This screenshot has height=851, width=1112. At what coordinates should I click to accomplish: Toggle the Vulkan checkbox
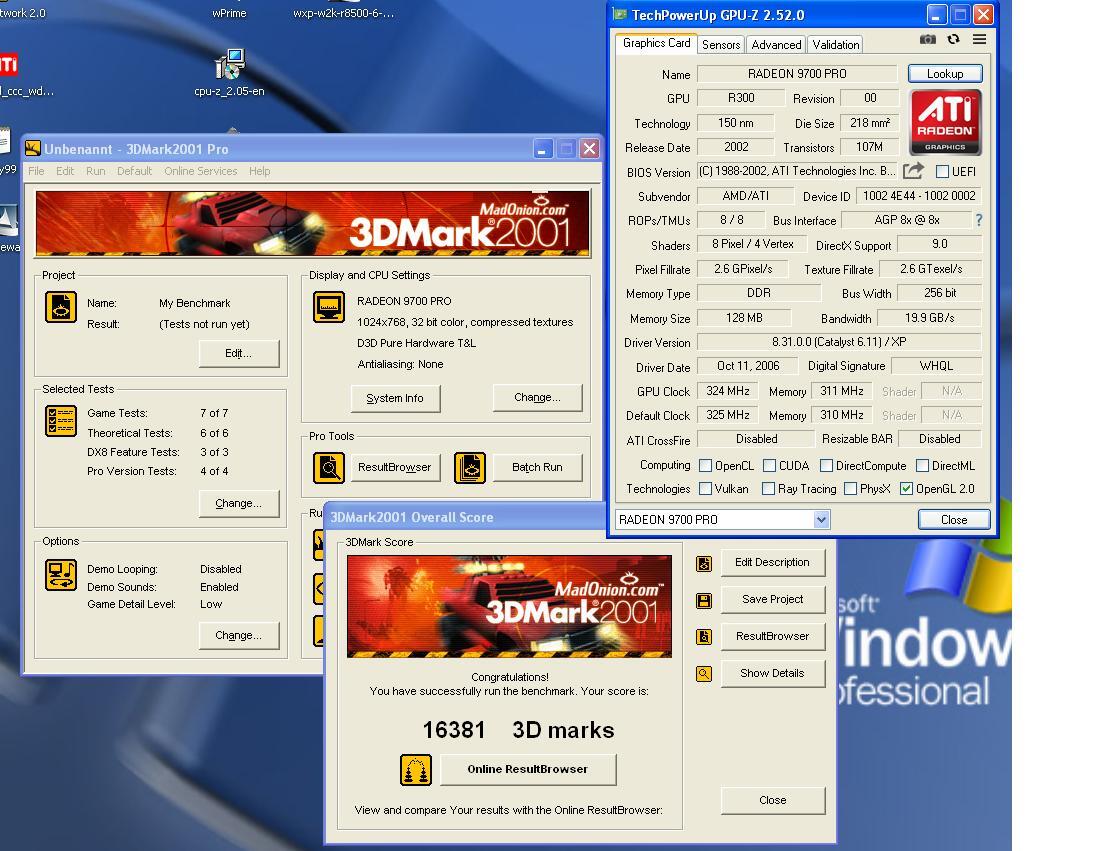[x=706, y=489]
